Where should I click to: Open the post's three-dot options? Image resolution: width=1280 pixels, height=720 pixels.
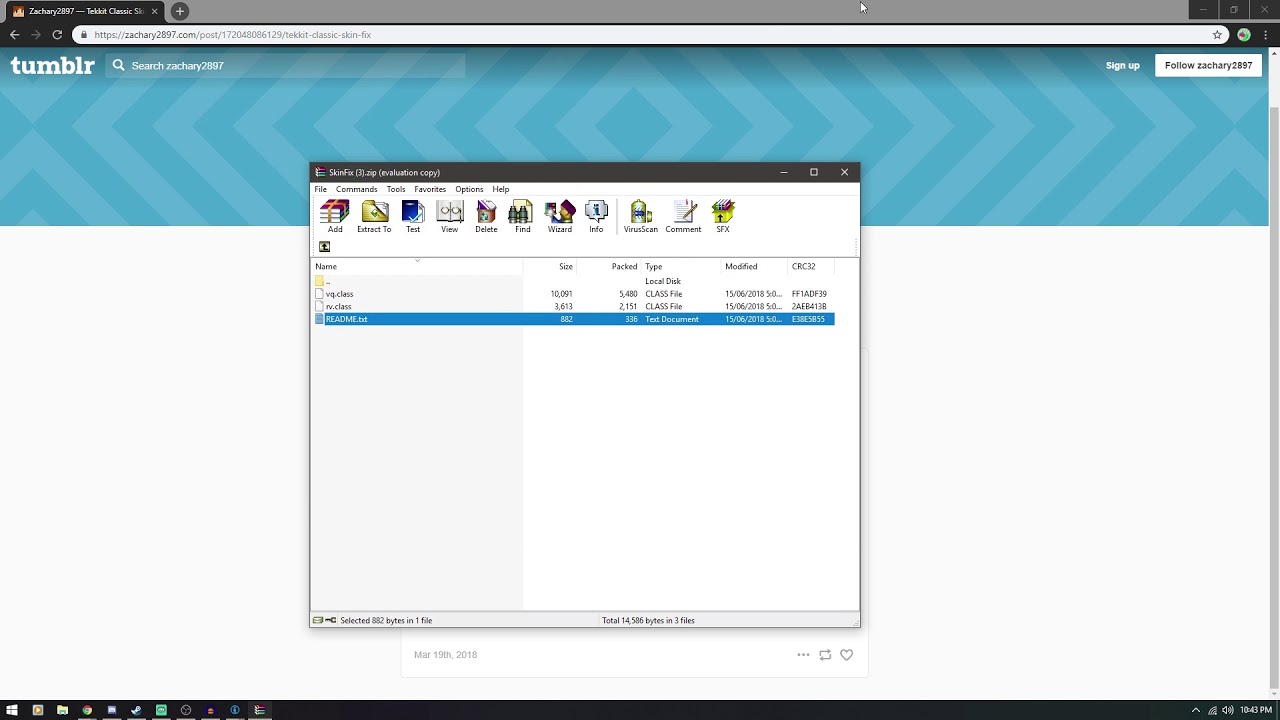803,655
